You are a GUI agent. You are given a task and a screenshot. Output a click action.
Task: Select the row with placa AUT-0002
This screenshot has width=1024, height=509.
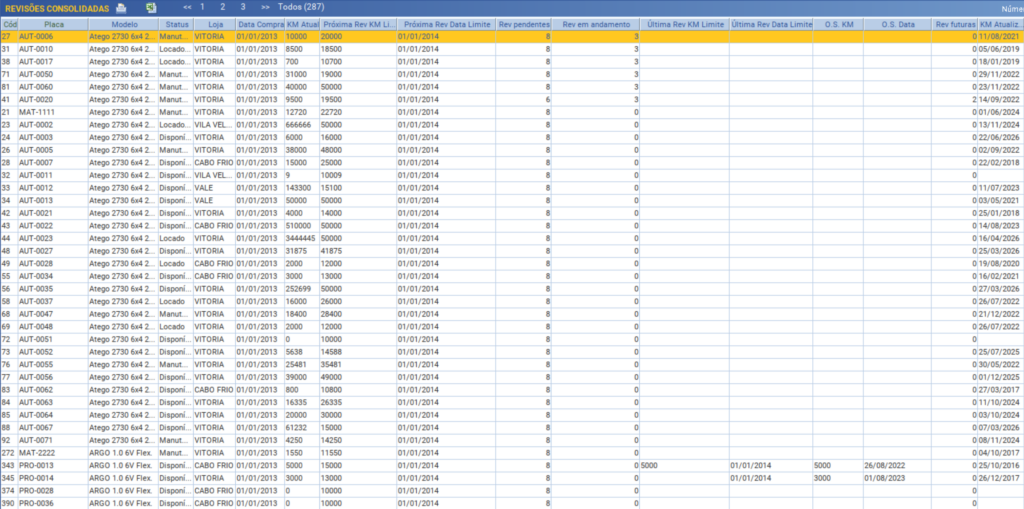coord(512,125)
